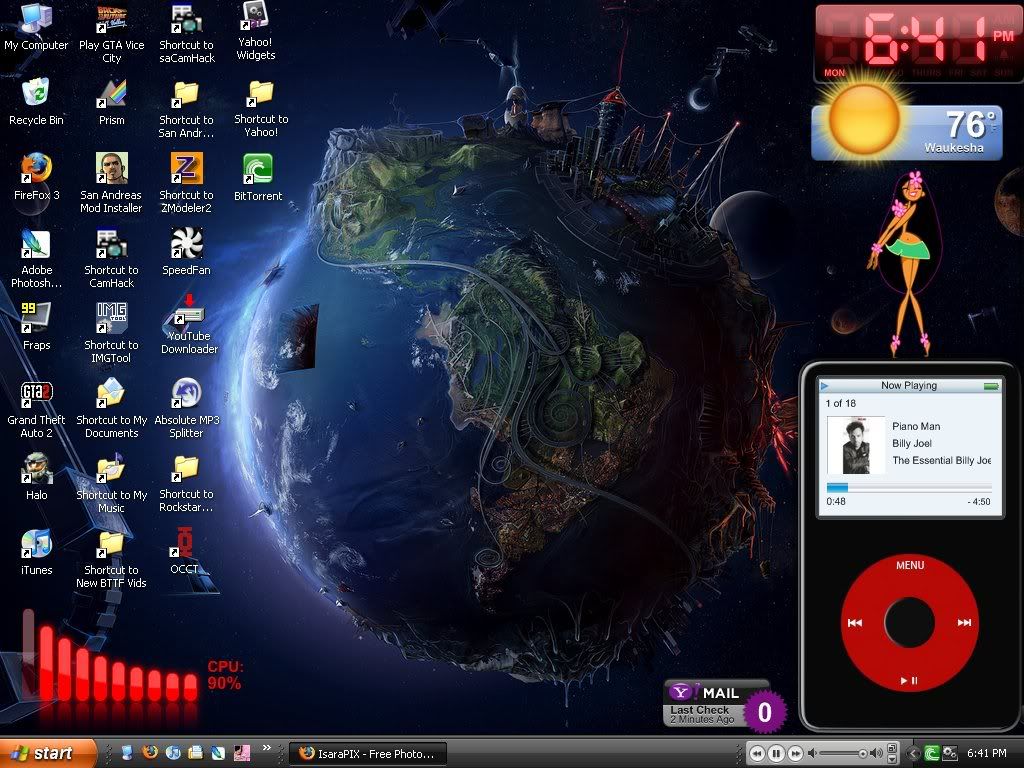Open the Recycle Bin
This screenshot has width=1024, height=768.
click(x=36, y=94)
